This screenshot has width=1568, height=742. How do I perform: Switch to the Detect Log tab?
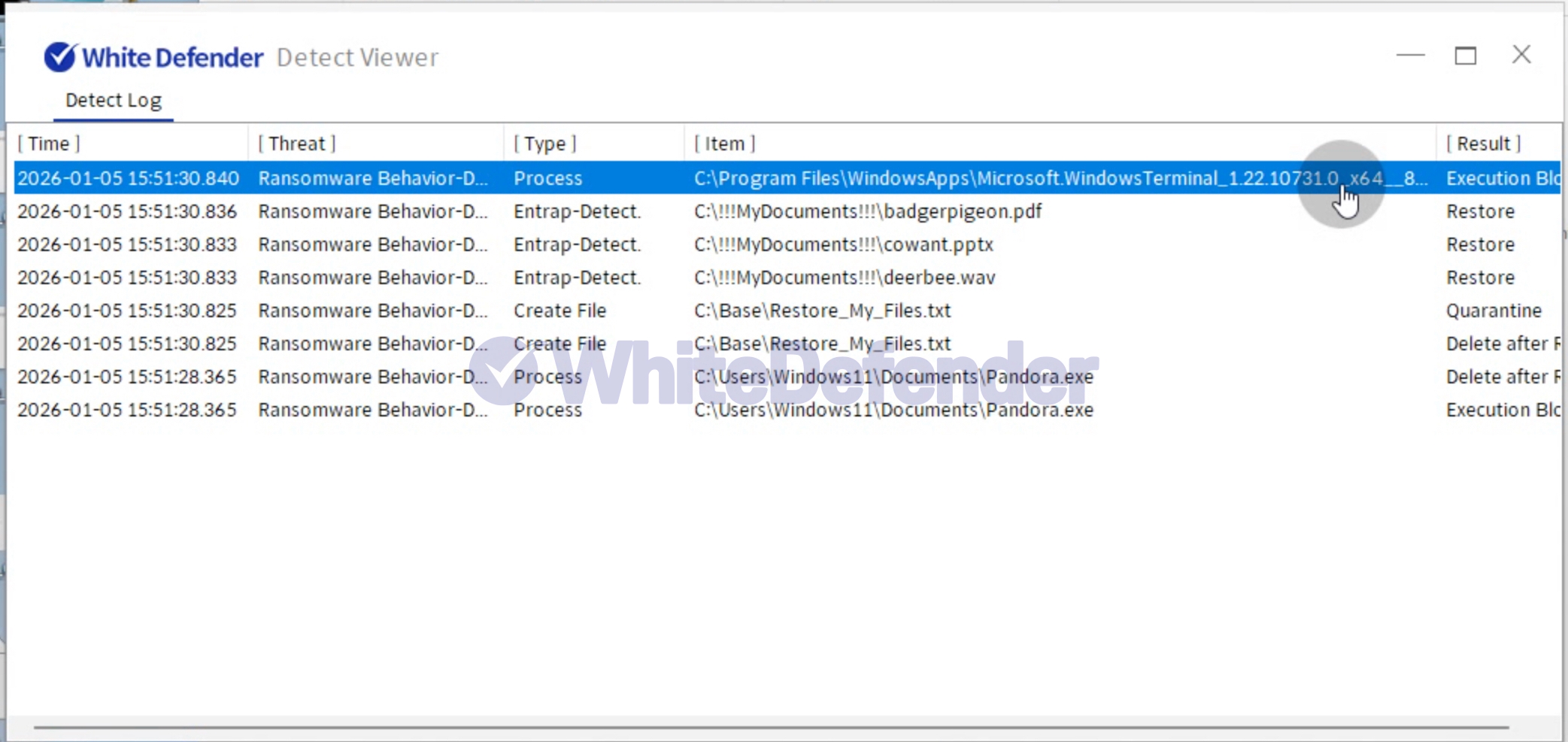click(113, 101)
